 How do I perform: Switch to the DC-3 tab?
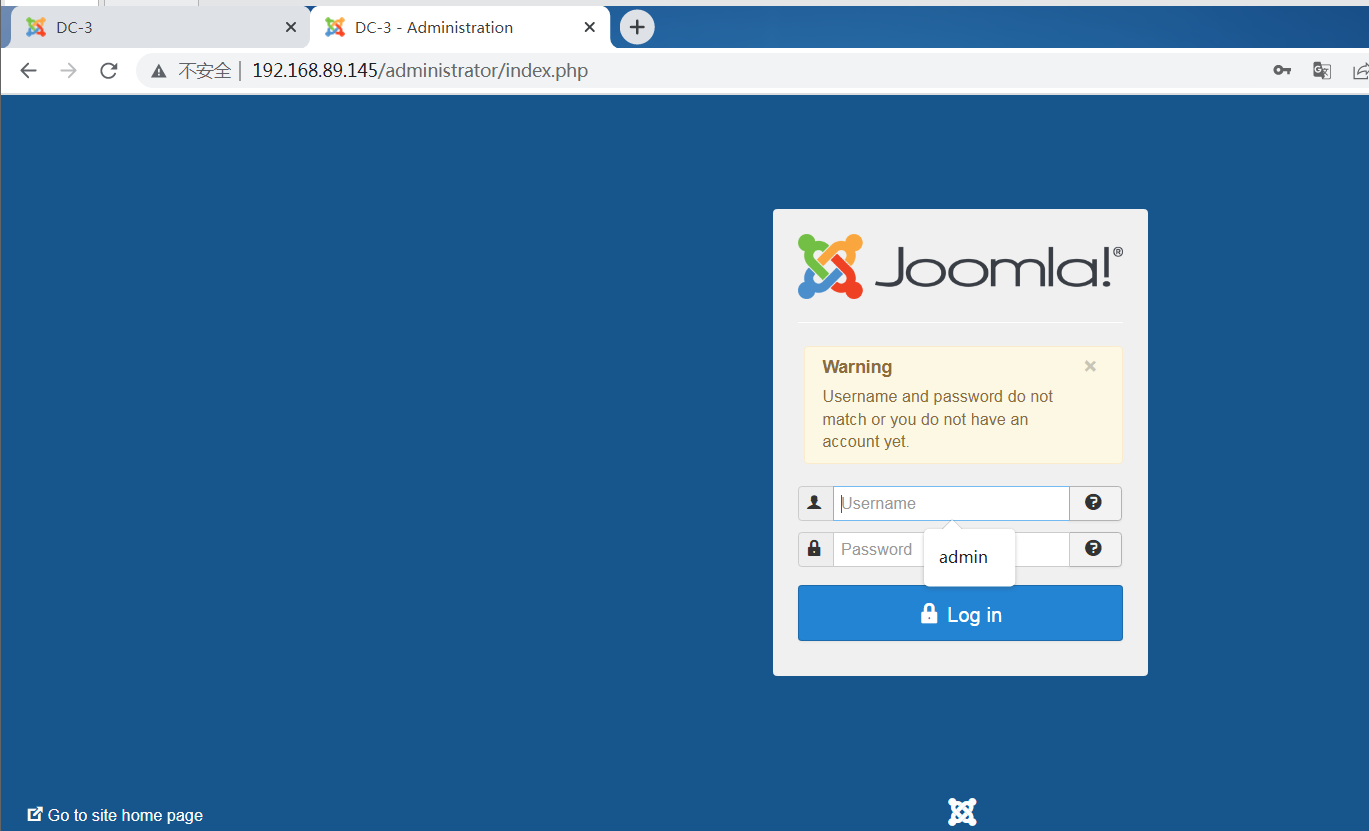pyautogui.click(x=160, y=27)
